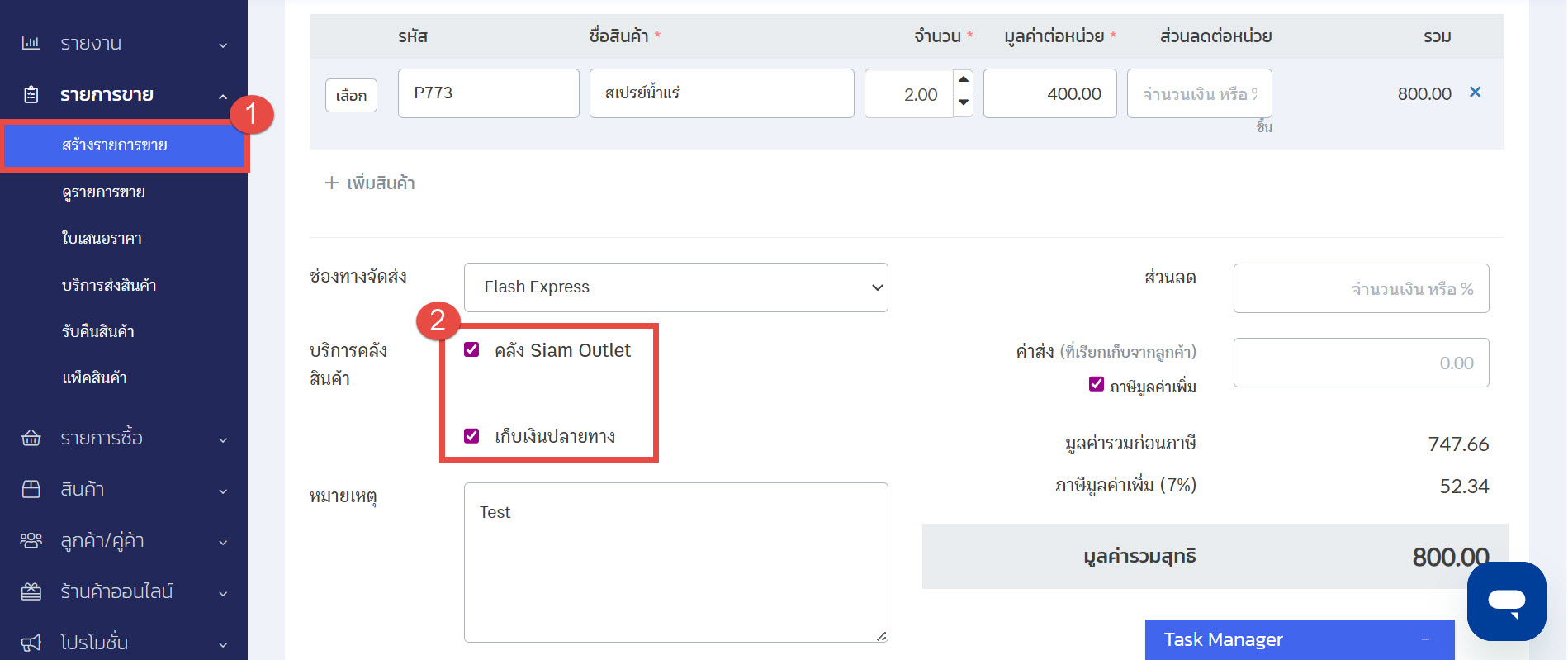This screenshot has width=1568, height=660.
Task: Click the reports chart icon in sidebar
Action: point(31,43)
